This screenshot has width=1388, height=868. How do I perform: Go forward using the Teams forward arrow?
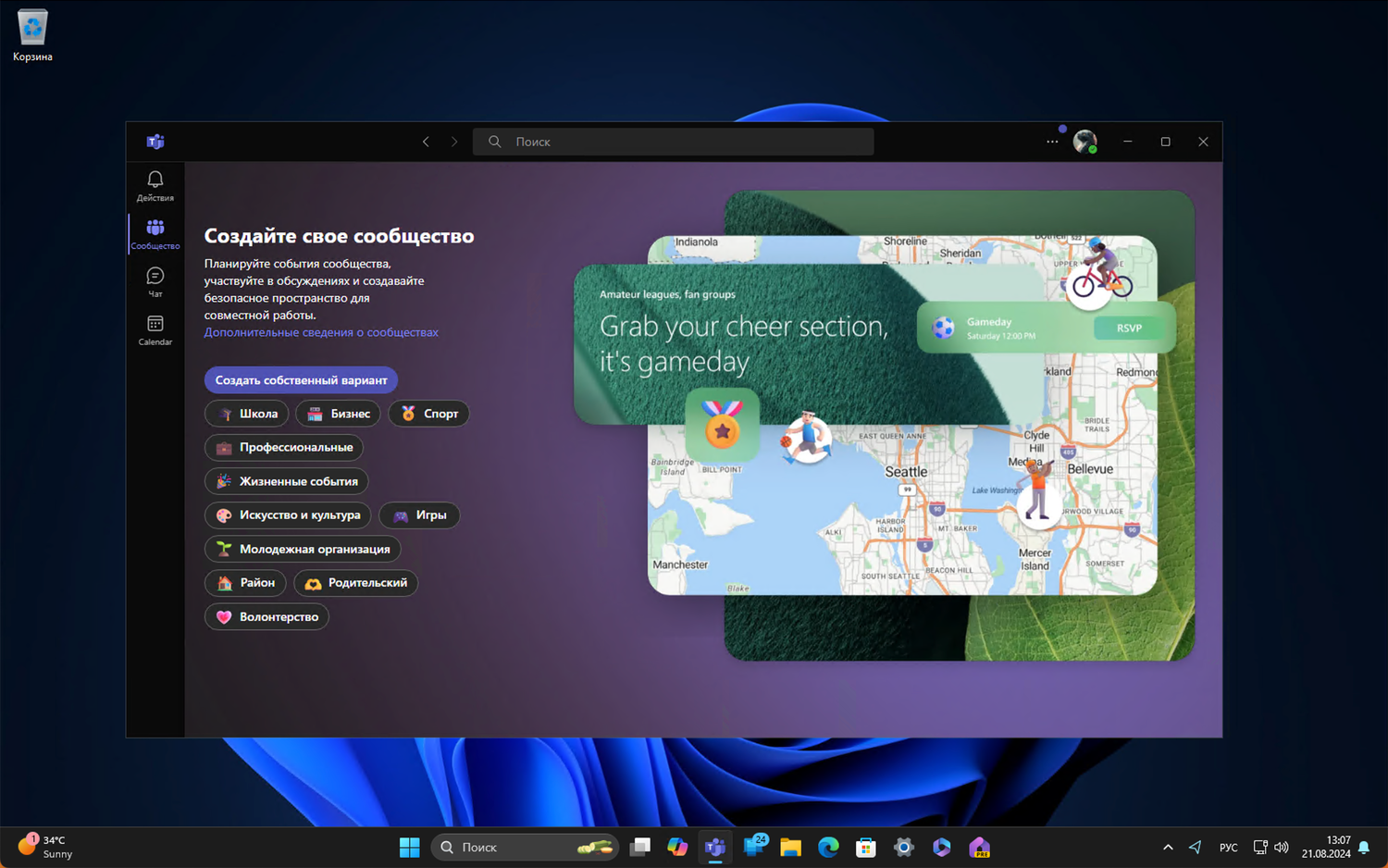pos(454,142)
